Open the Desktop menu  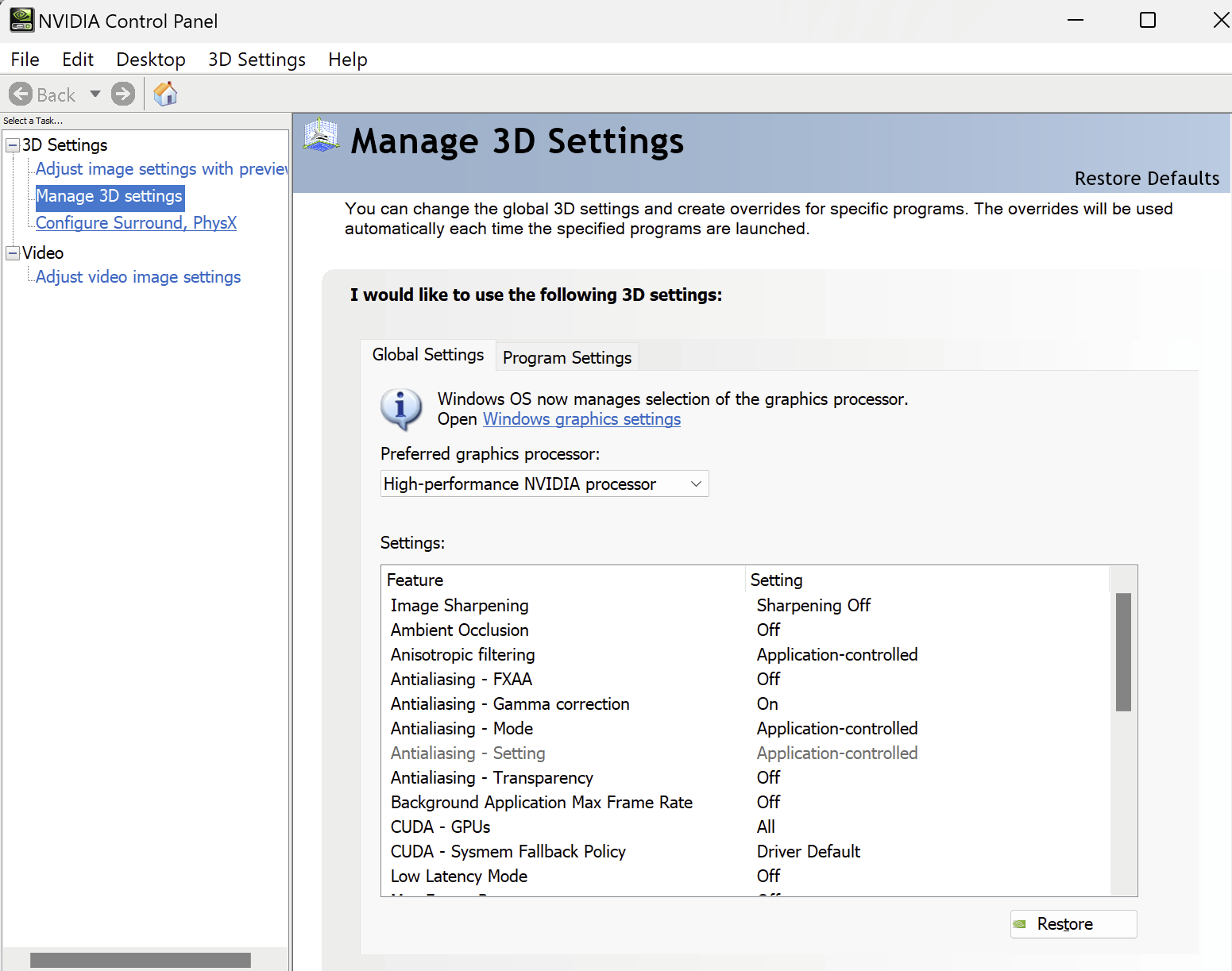tap(151, 60)
